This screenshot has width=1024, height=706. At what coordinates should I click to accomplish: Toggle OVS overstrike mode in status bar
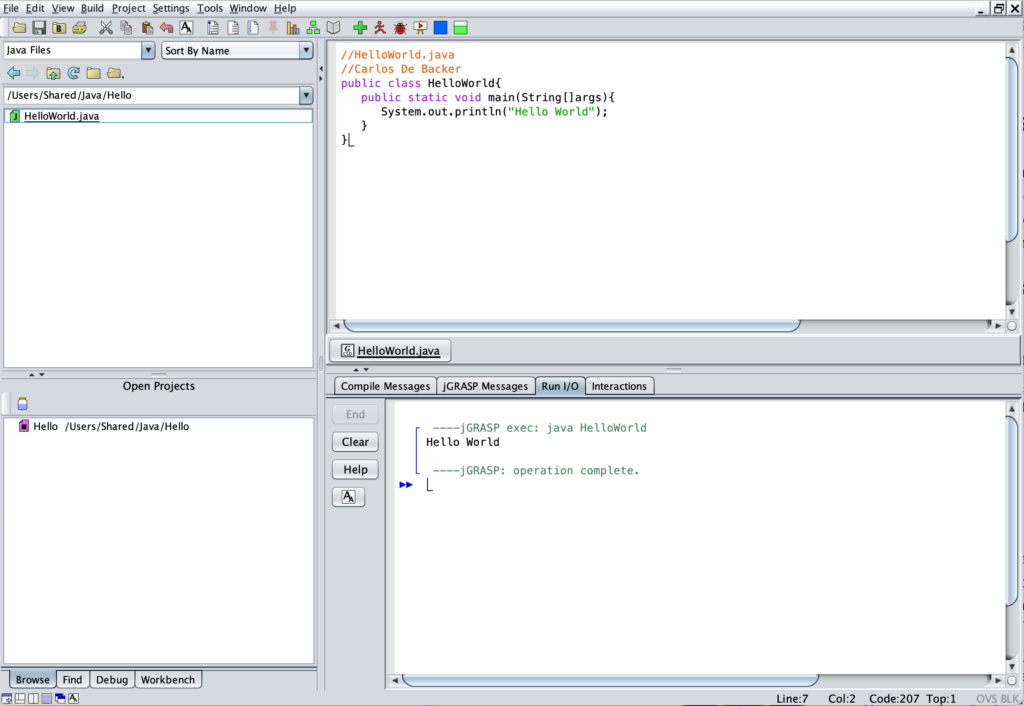pyautogui.click(x=986, y=699)
